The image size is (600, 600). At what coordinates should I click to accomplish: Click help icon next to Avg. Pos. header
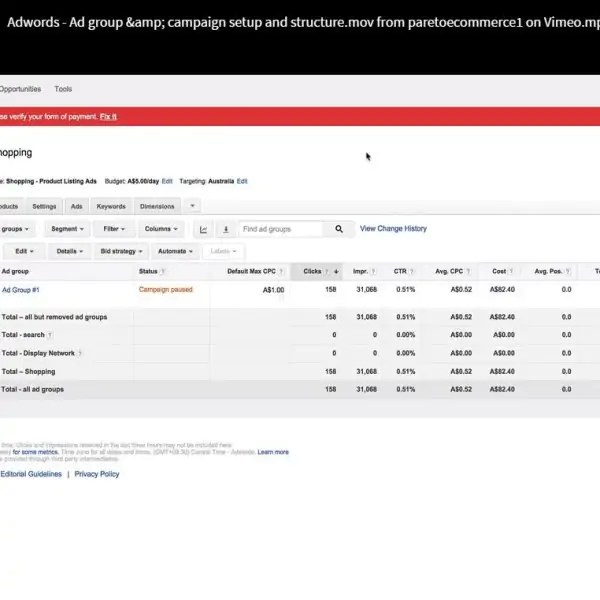(568, 271)
